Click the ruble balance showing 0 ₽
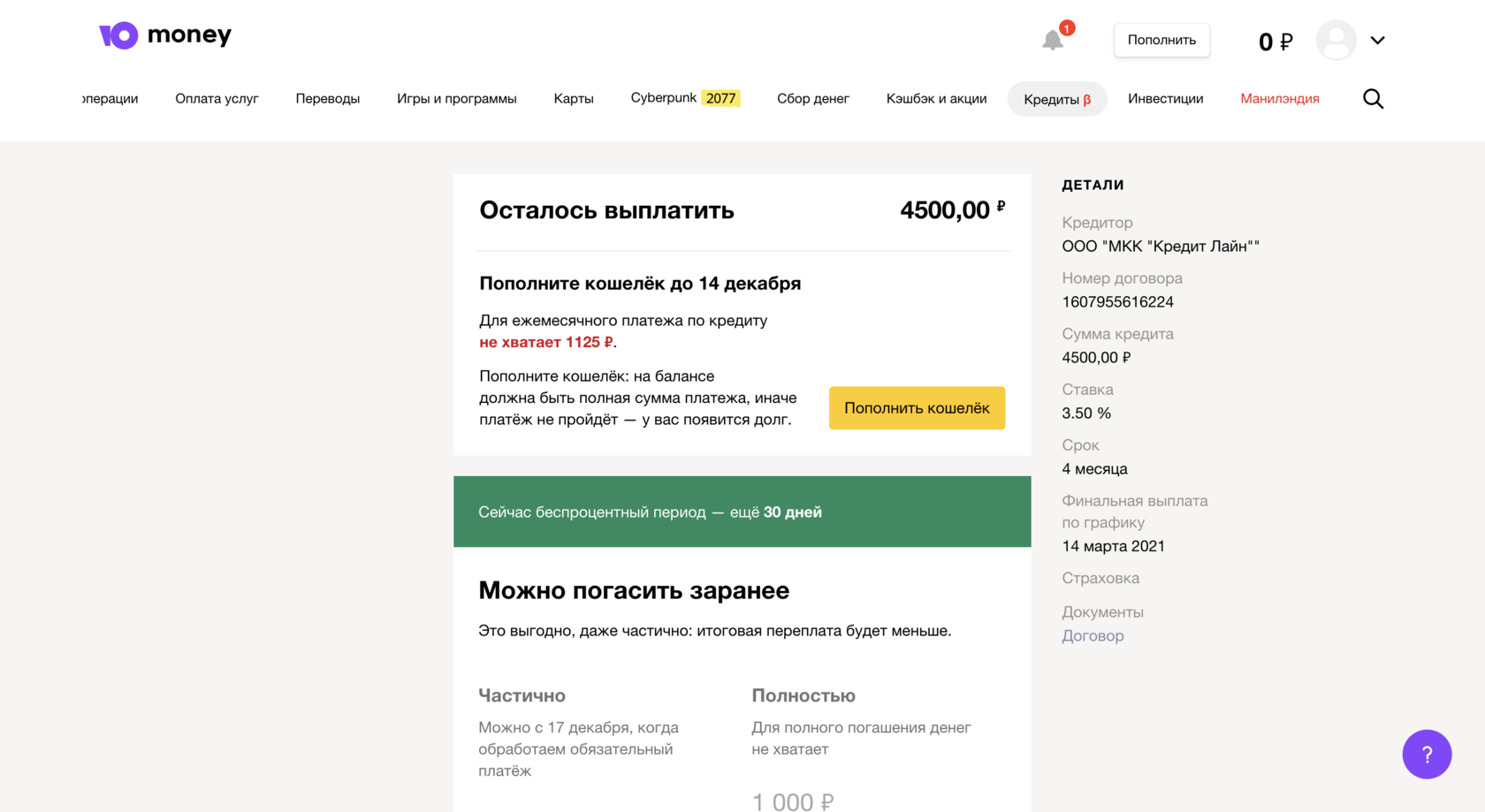This screenshot has width=1485, height=812. click(x=1275, y=41)
